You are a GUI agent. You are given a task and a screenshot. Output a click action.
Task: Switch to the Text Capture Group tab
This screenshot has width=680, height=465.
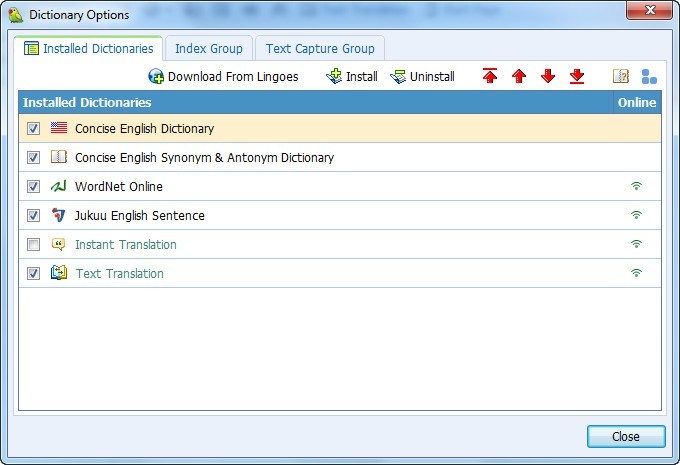(320, 48)
